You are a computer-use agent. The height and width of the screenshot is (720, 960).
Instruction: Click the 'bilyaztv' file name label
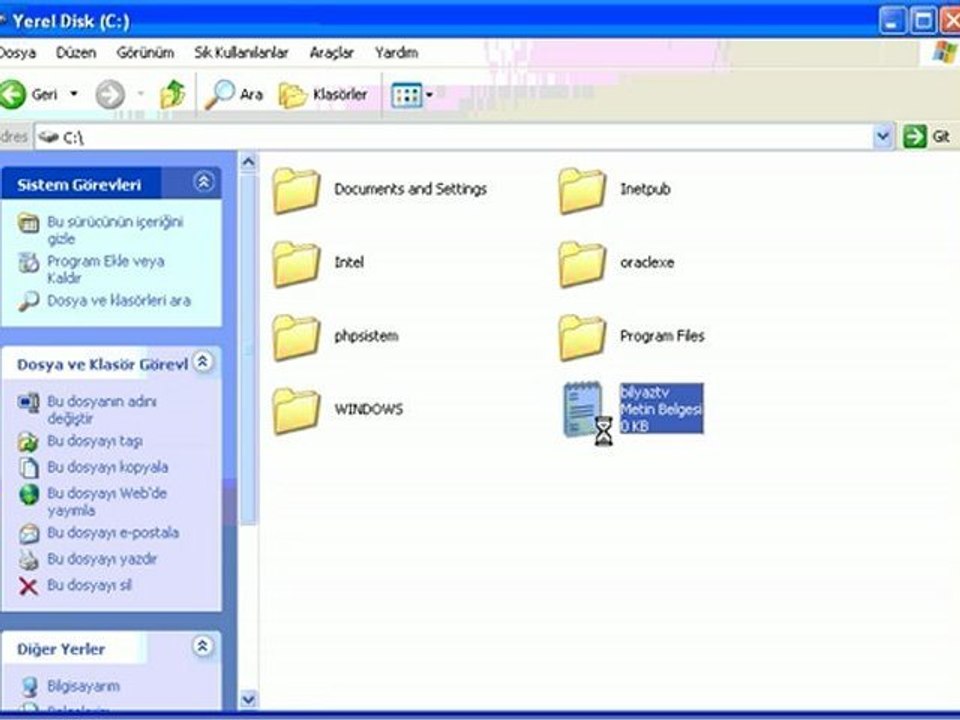[644, 392]
